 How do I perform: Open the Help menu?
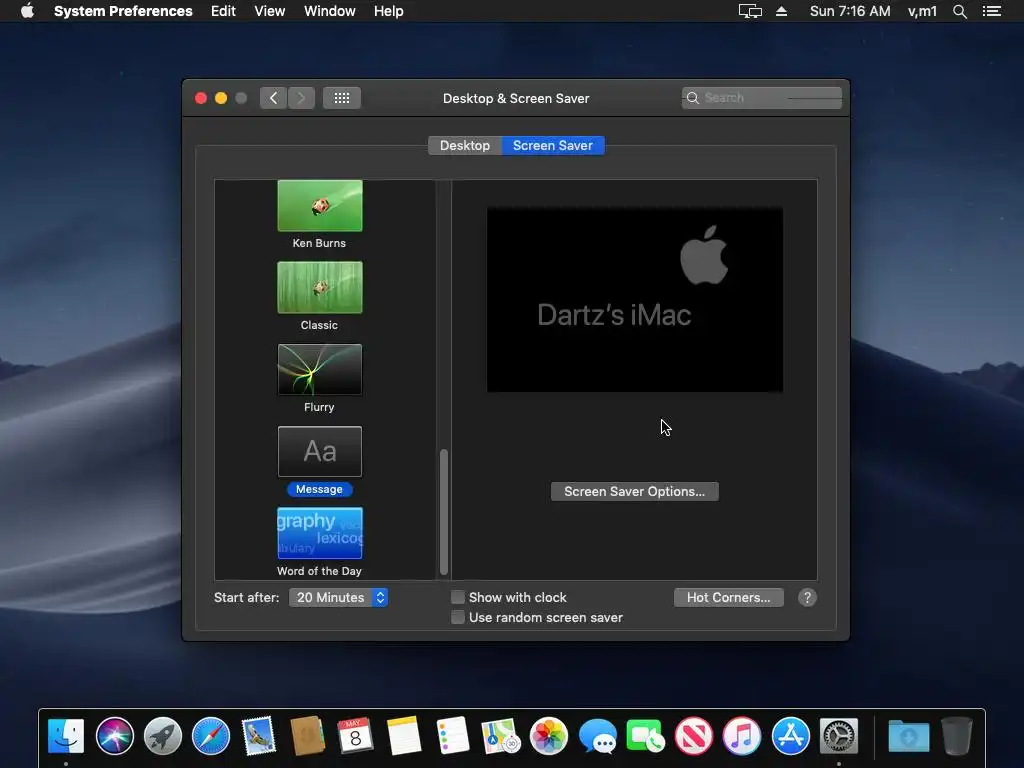[389, 11]
